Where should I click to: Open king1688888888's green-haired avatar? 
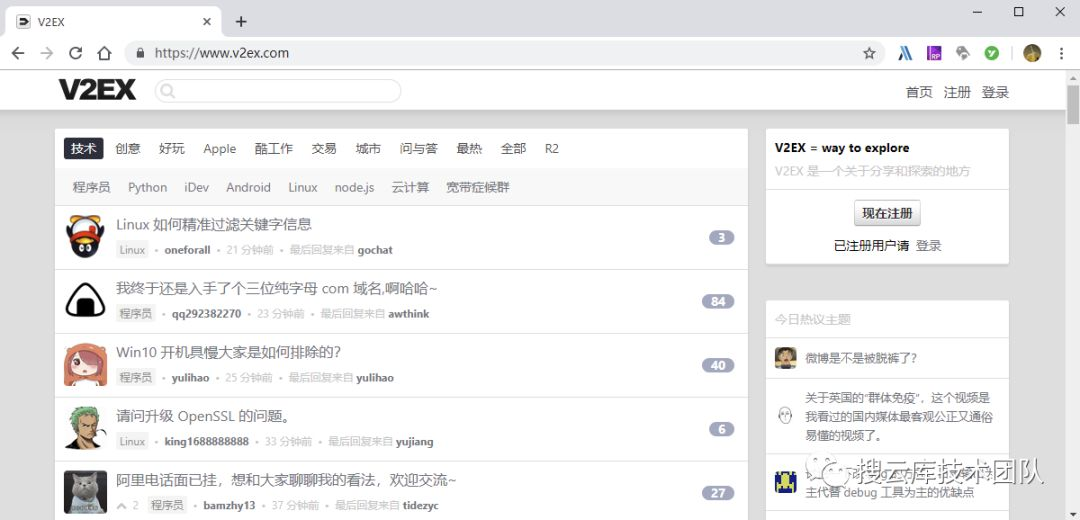(x=85, y=428)
